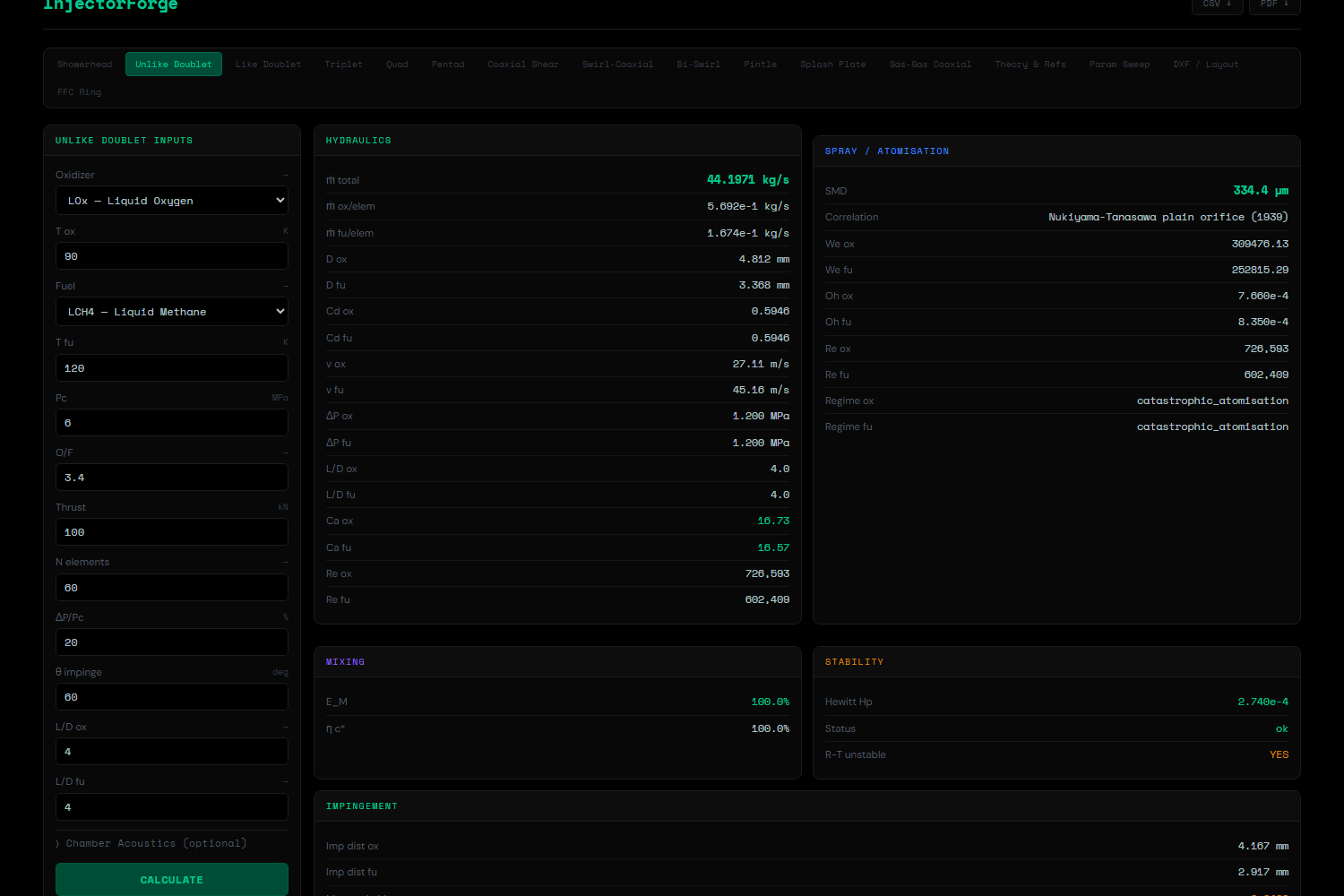Select the Ca fu value 16.57

point(773,547)
